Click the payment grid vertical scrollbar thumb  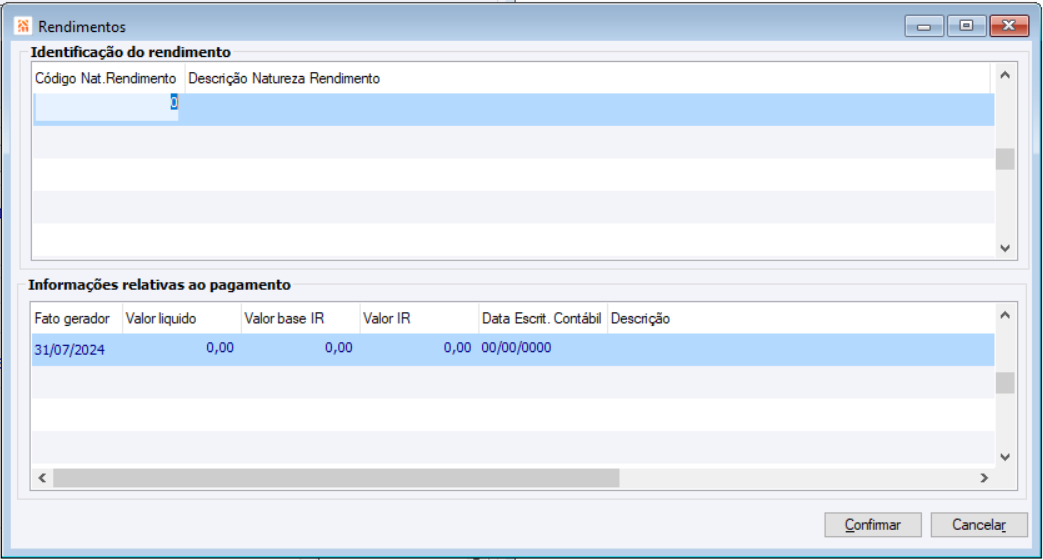pos(1005,382)
